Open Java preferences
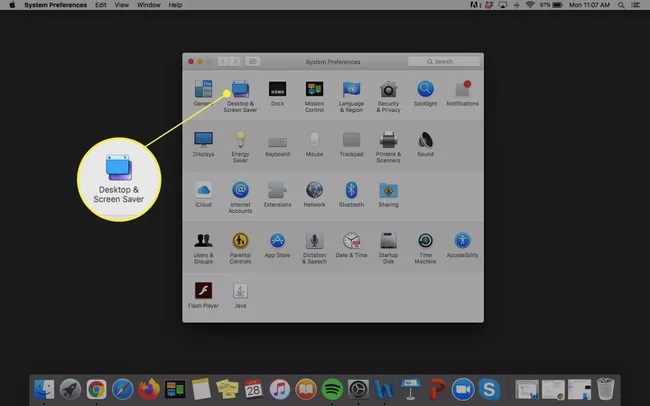The height and width of the screenshot is (406, 650). tap(240, 295)
